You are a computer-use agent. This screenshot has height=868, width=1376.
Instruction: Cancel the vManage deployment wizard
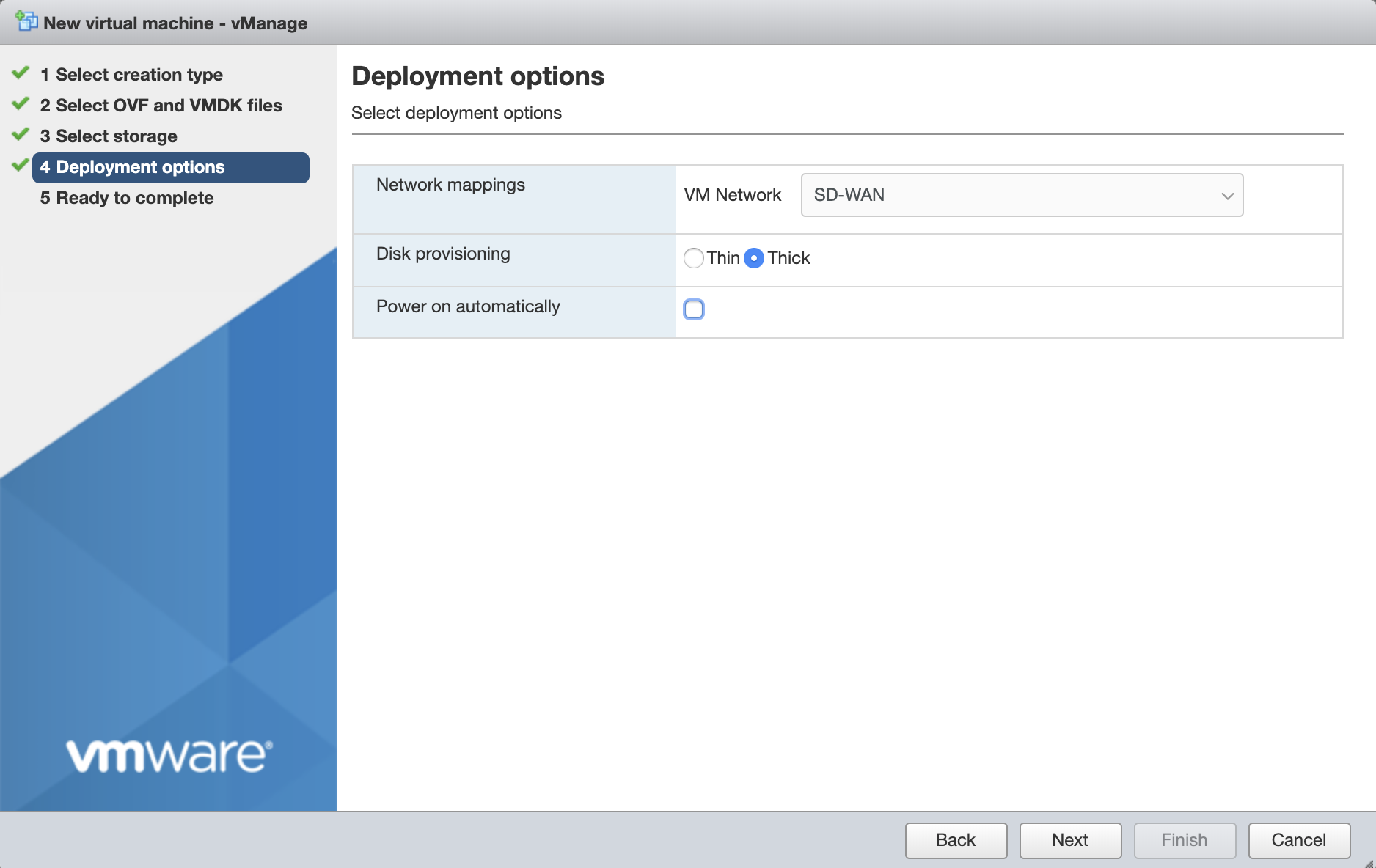tap(1299, 840)
